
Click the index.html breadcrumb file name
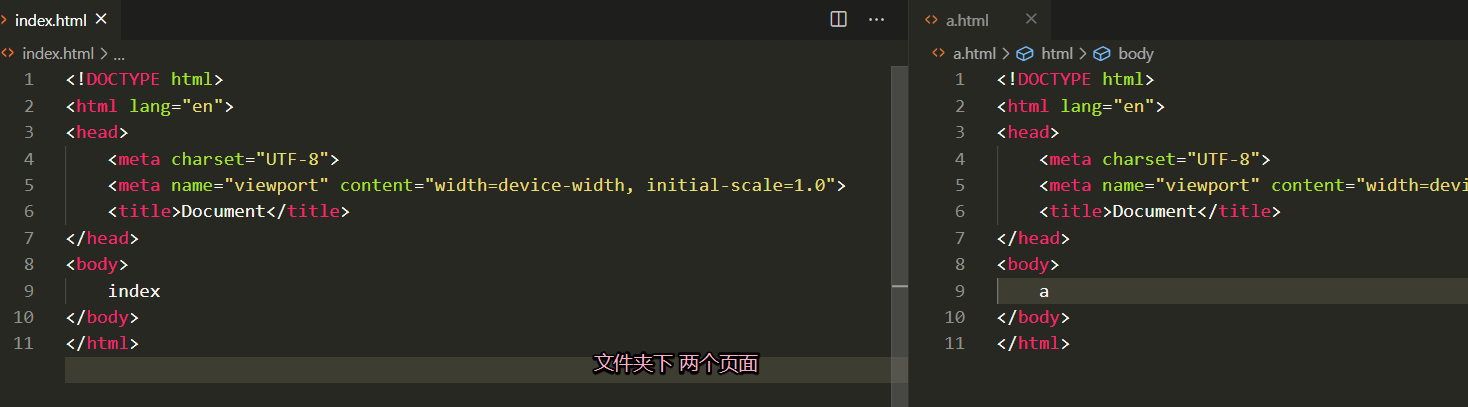(x=58, y=54)
